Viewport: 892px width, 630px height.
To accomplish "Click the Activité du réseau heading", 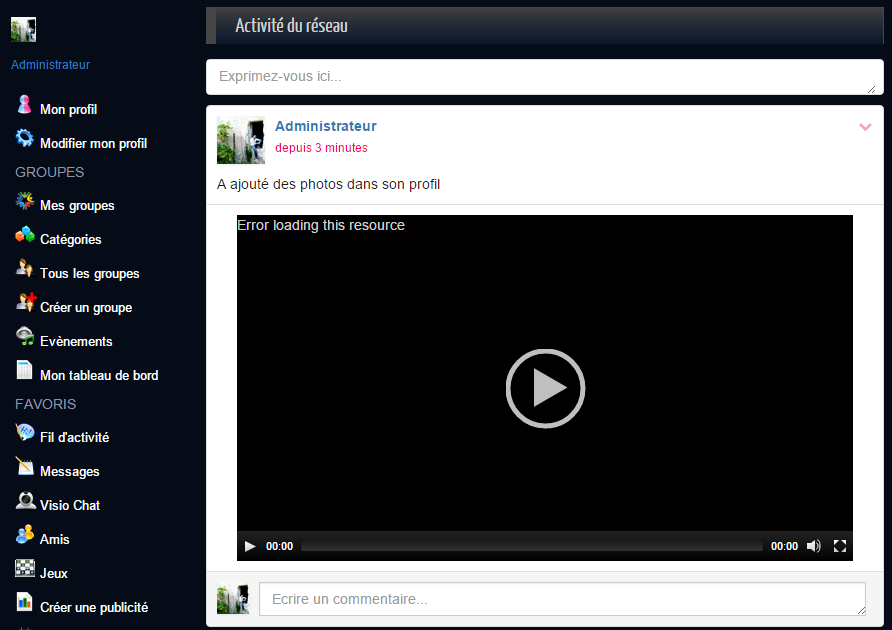I will [291, 26].
